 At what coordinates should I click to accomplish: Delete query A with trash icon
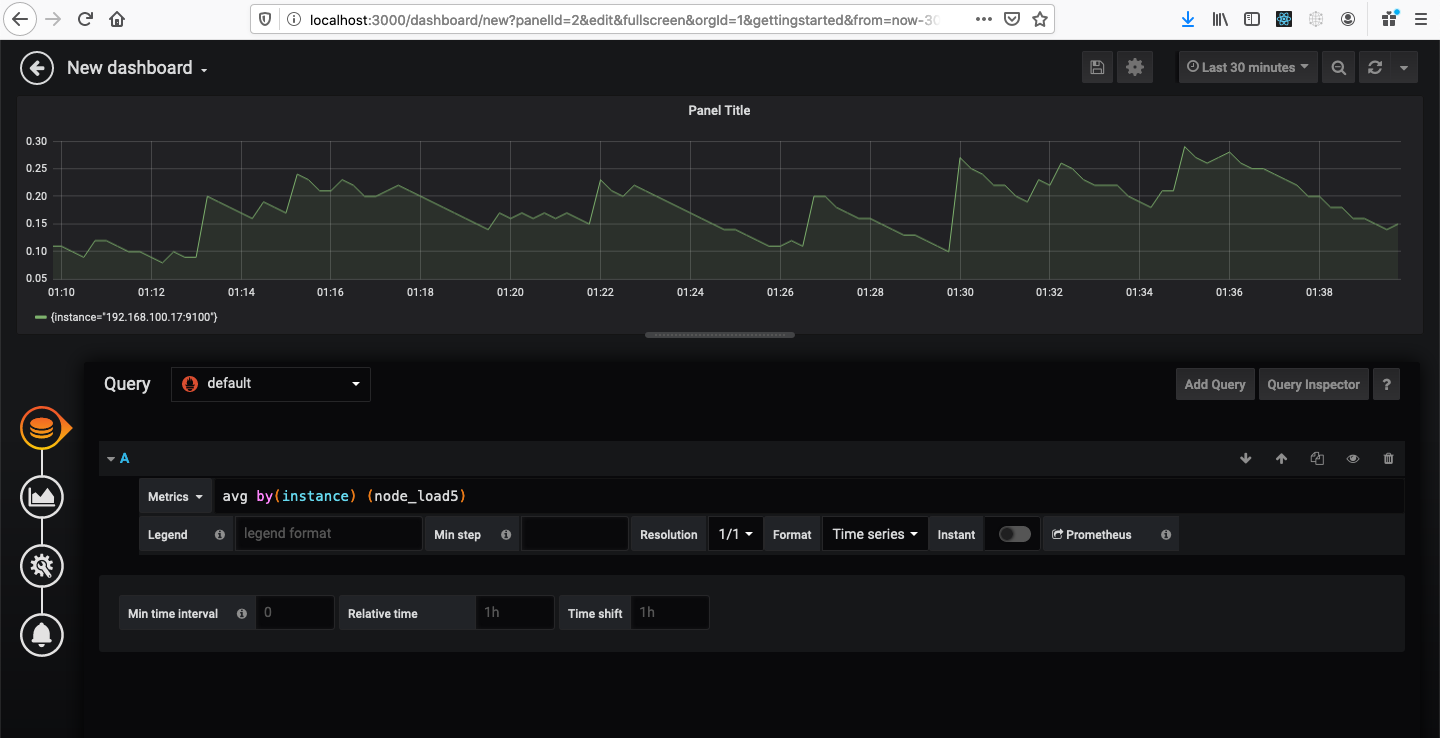1388,458
